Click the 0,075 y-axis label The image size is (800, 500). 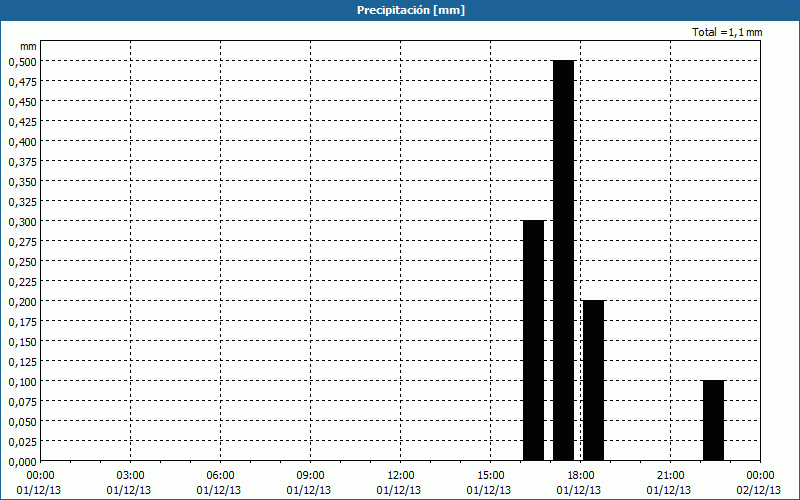pyautogui.click(x=22, y=402)
